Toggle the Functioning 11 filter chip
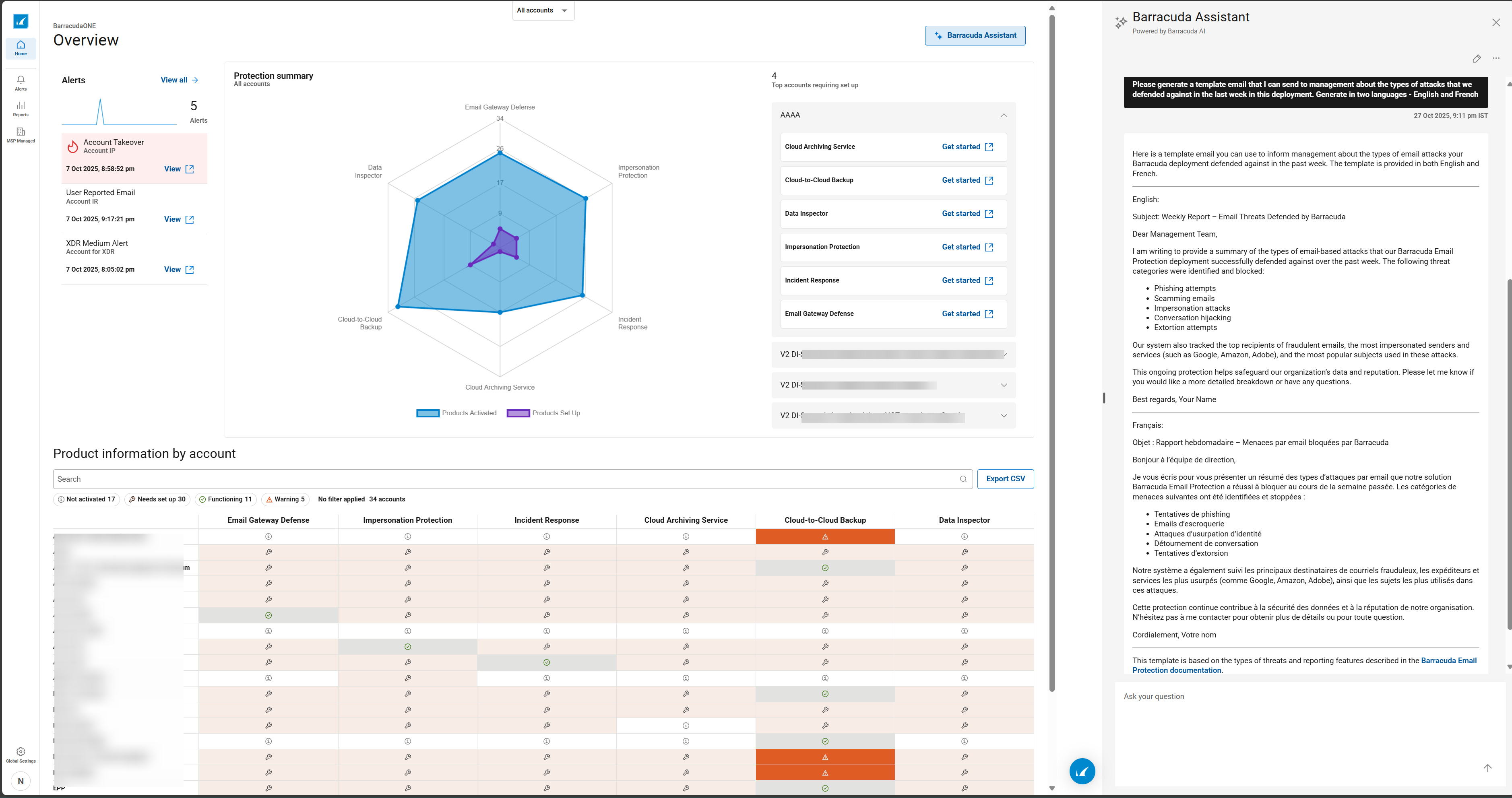 225,499
